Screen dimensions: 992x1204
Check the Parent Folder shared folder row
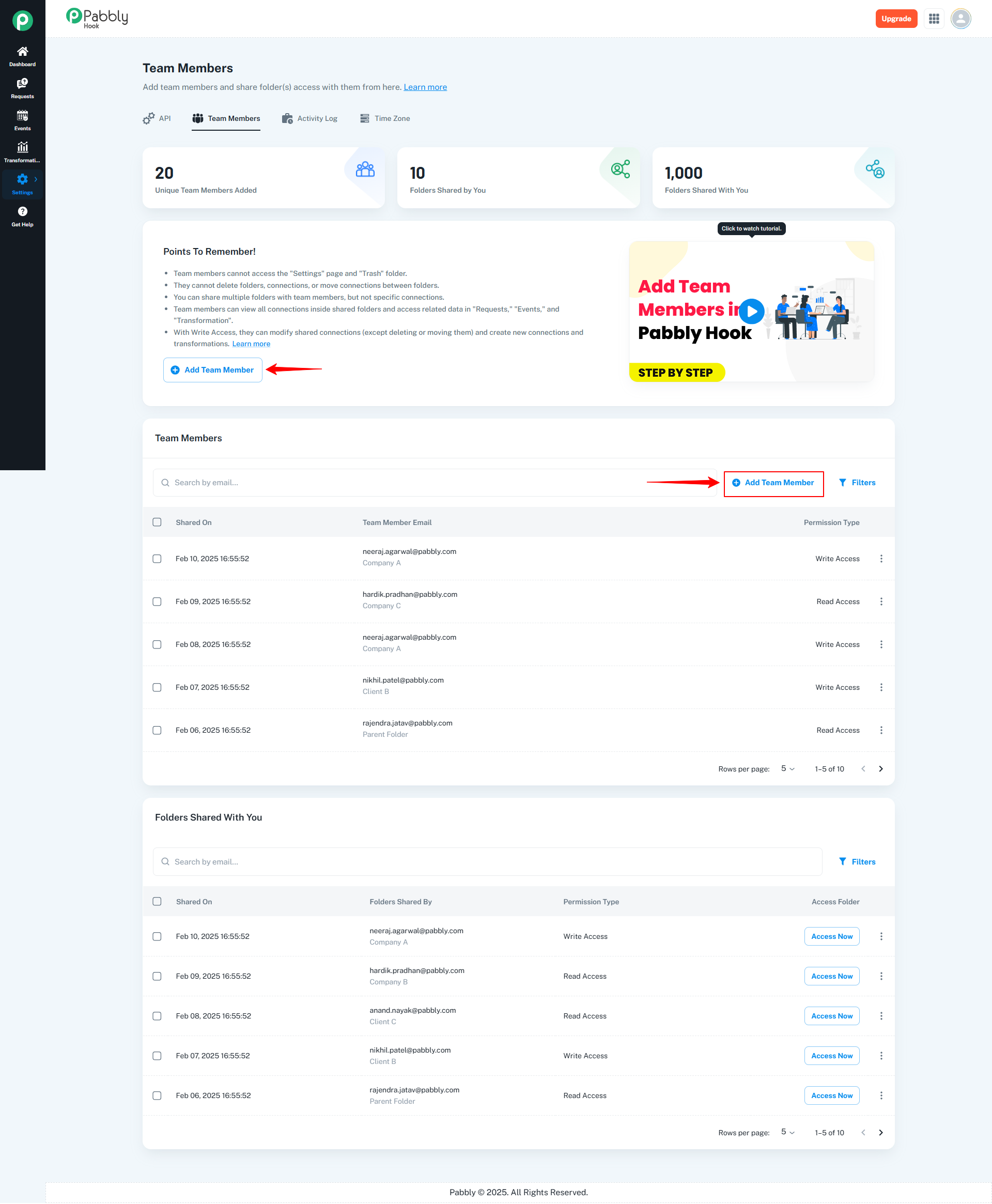(x=157, y=1095)
